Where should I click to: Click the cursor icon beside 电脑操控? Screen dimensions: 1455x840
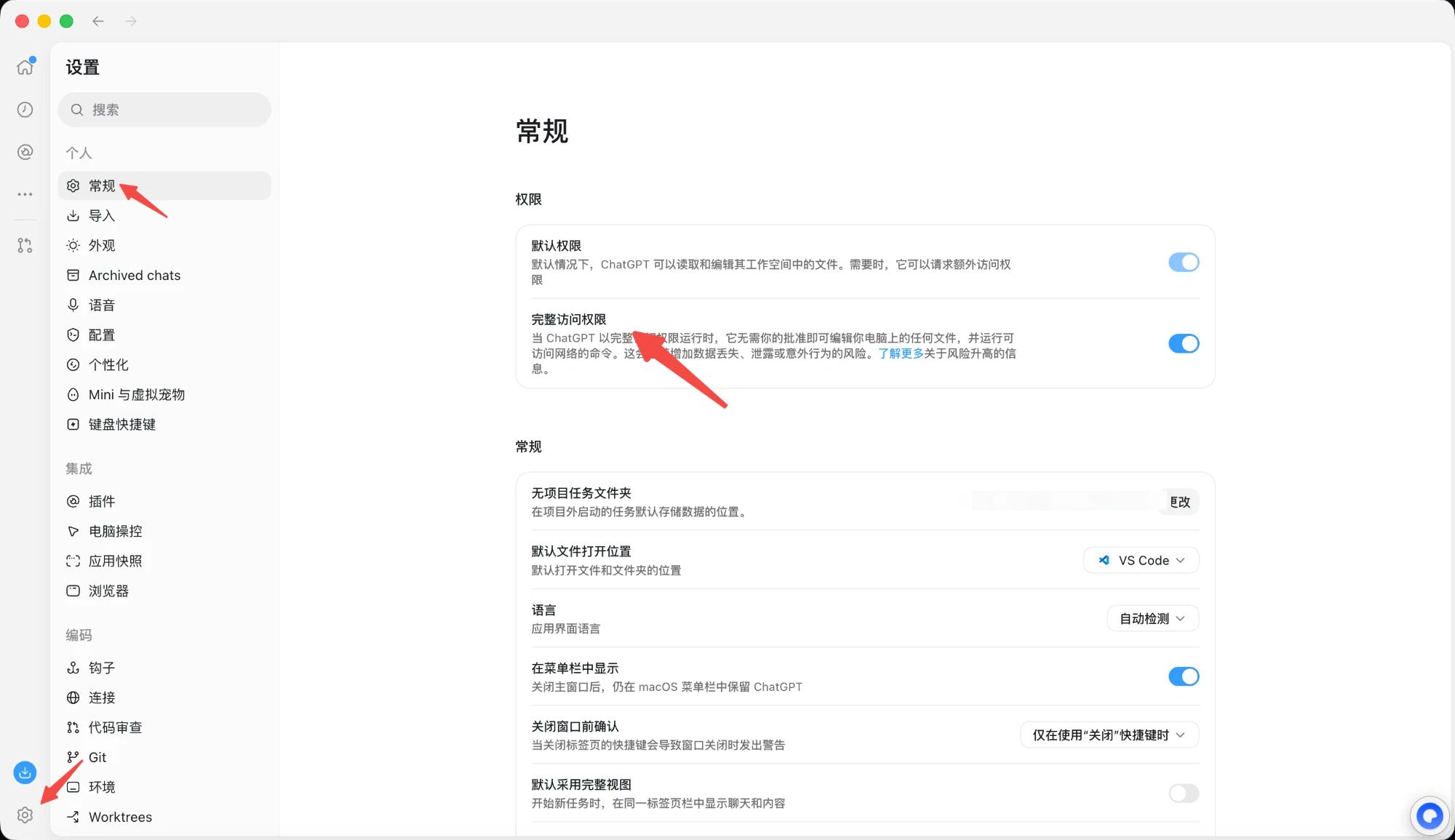(73, 532)
